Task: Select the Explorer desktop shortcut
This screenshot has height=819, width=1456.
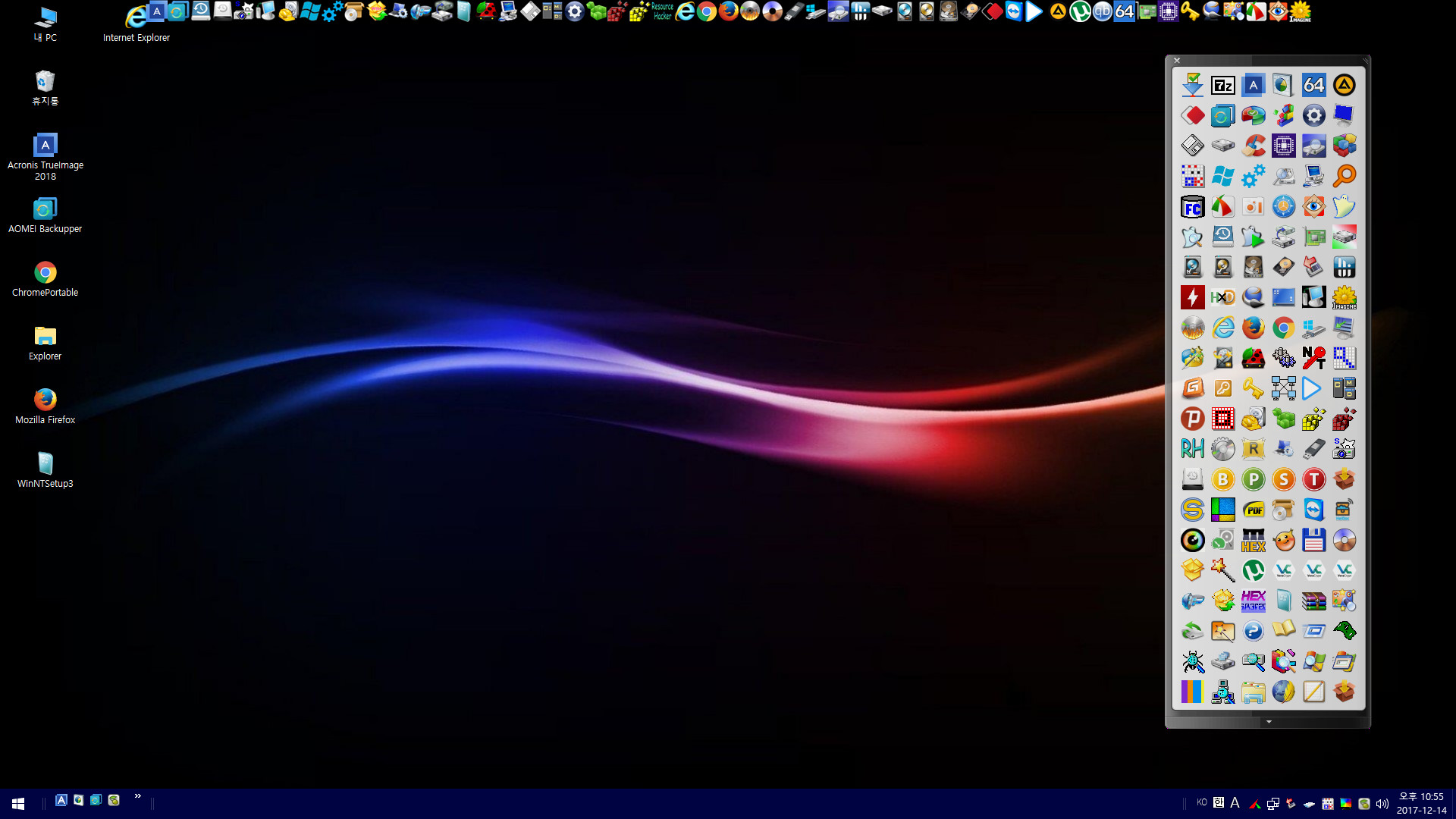Action: [x=45, y=343]
